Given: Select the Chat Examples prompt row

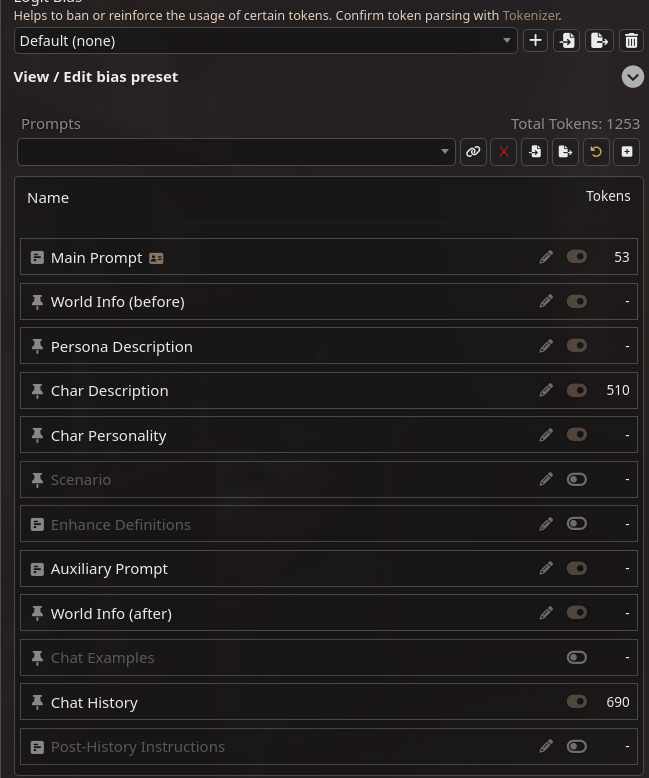Looking at the screenshot, I should [x=102, y=658].
